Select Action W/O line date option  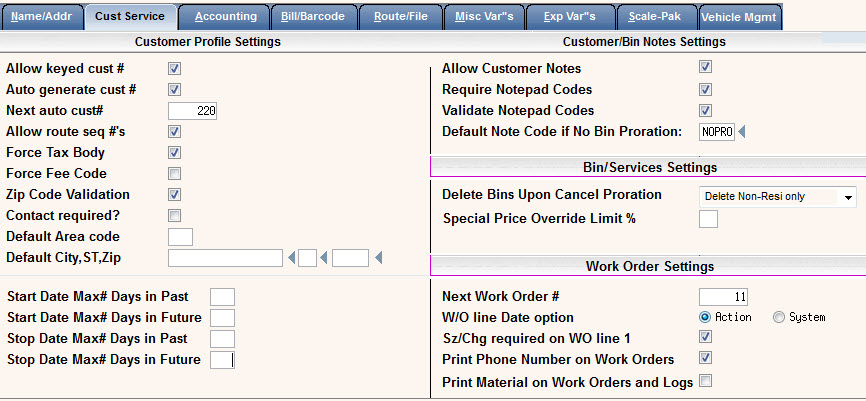pyautogui.click(x=704, y=317)
